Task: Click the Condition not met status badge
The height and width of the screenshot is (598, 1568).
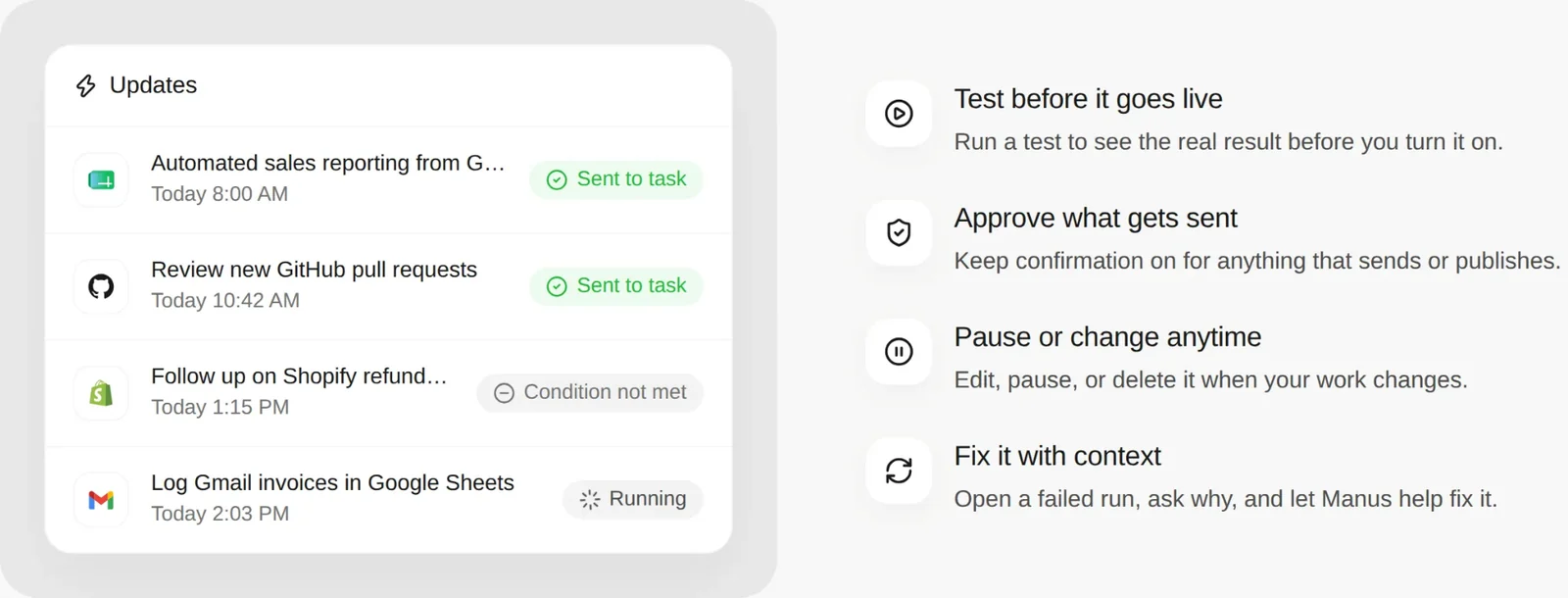Action: (x=590, y=393)
